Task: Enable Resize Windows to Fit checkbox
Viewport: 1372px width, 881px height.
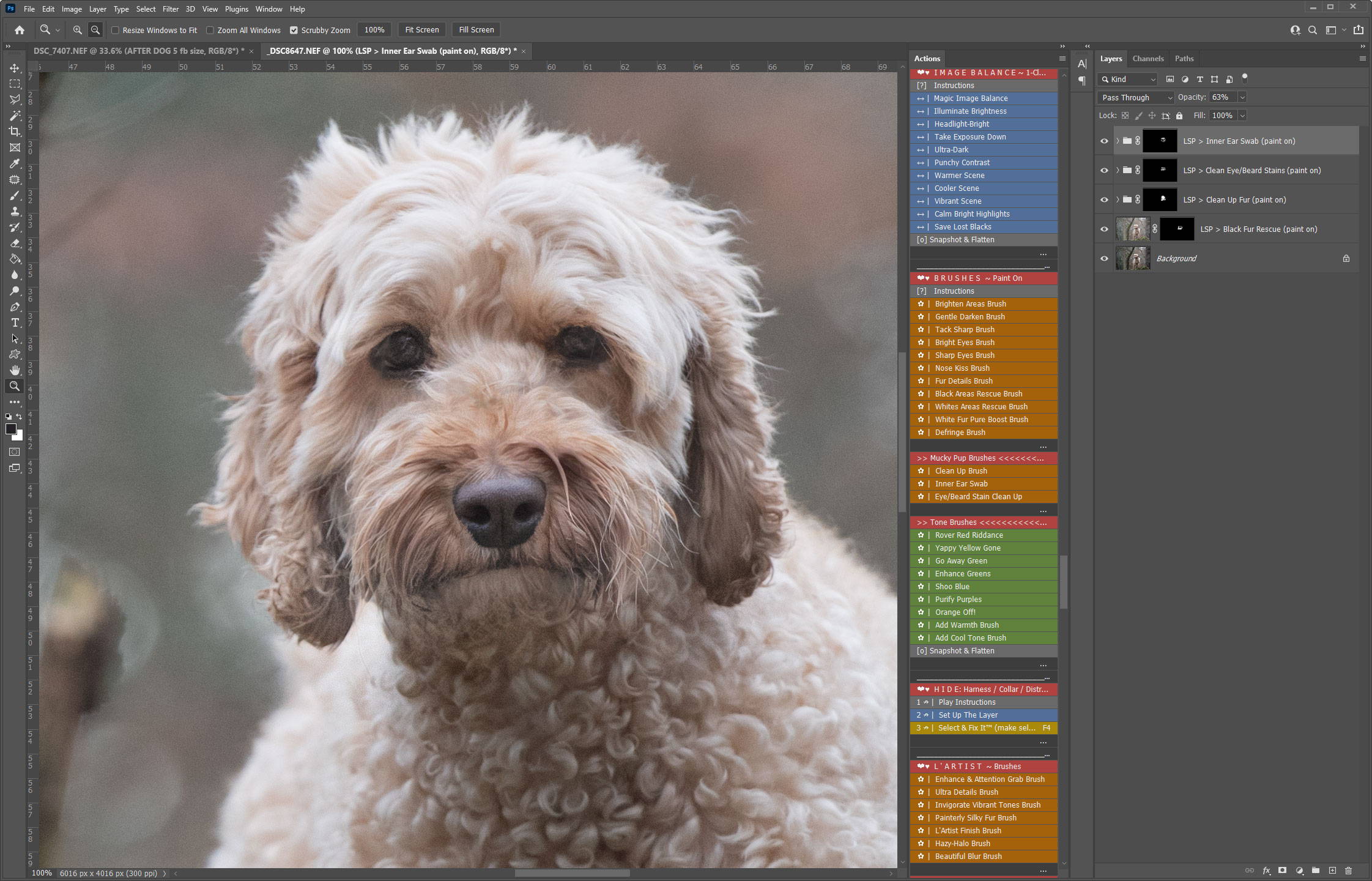Action: 115,30
